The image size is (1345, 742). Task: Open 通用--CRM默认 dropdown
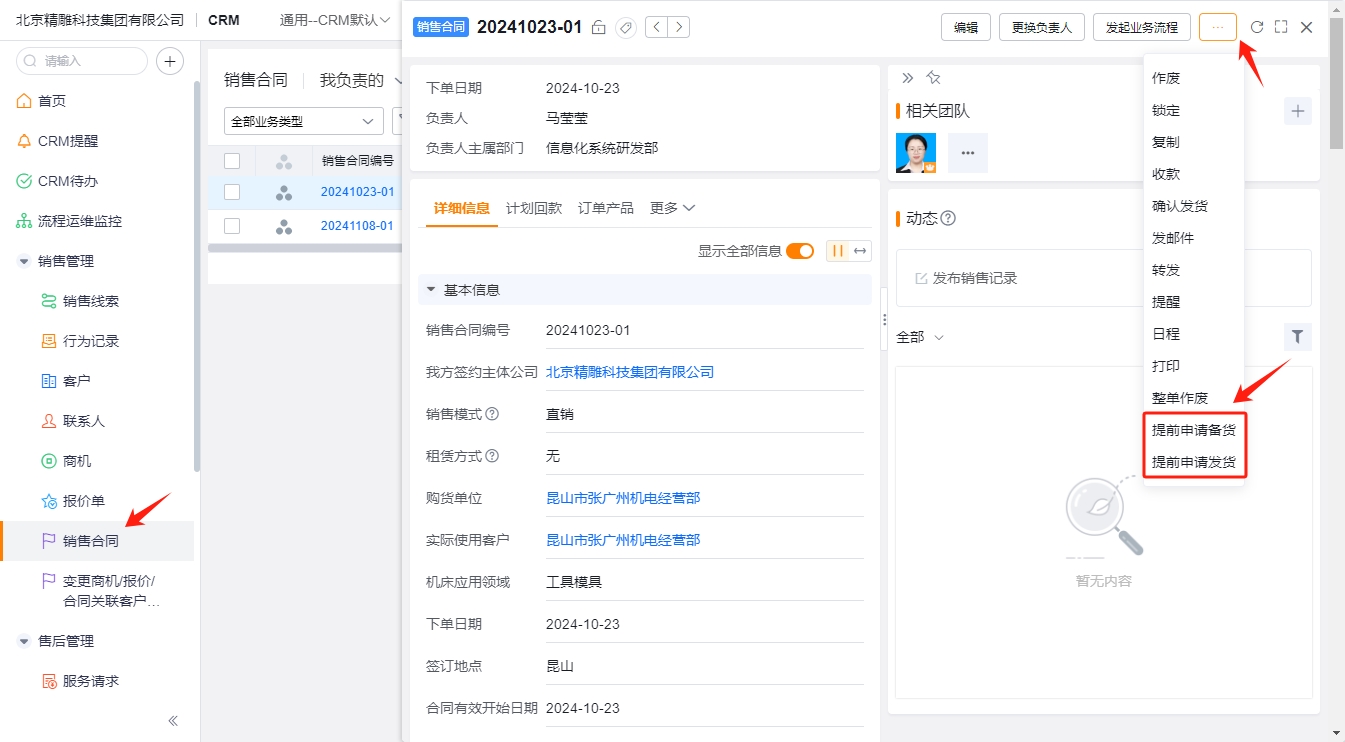[334, 20]
